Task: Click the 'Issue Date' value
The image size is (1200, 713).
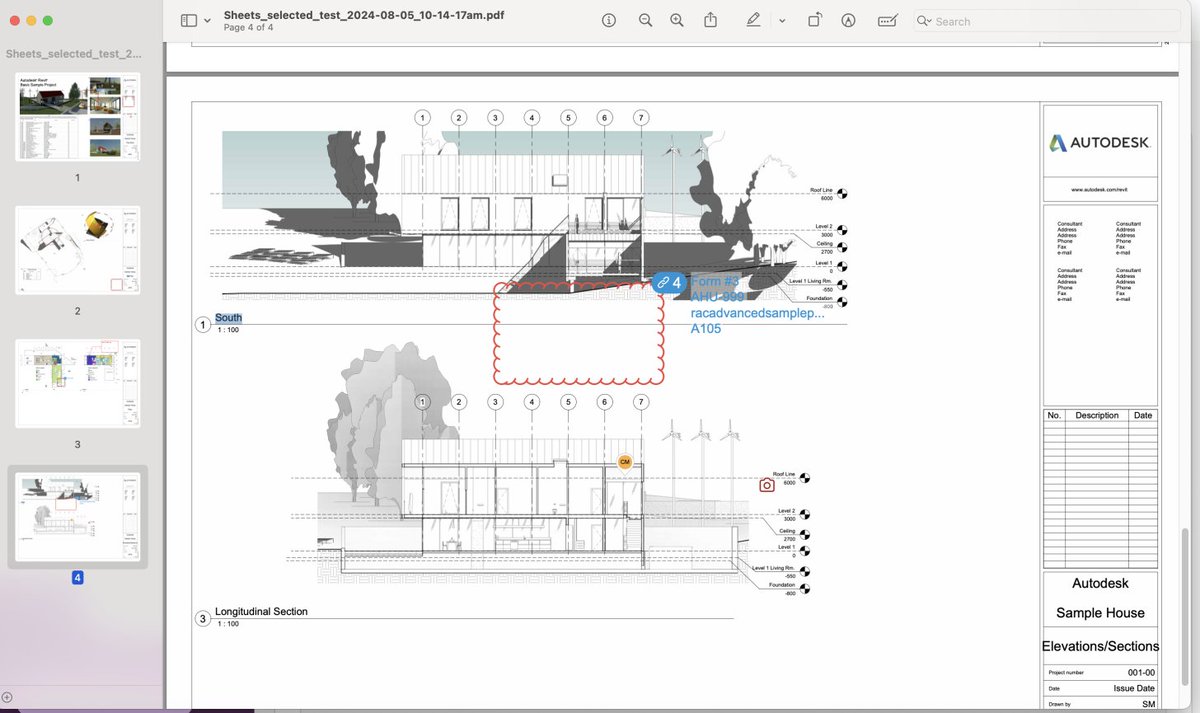Action: [x=1134, y=689]
